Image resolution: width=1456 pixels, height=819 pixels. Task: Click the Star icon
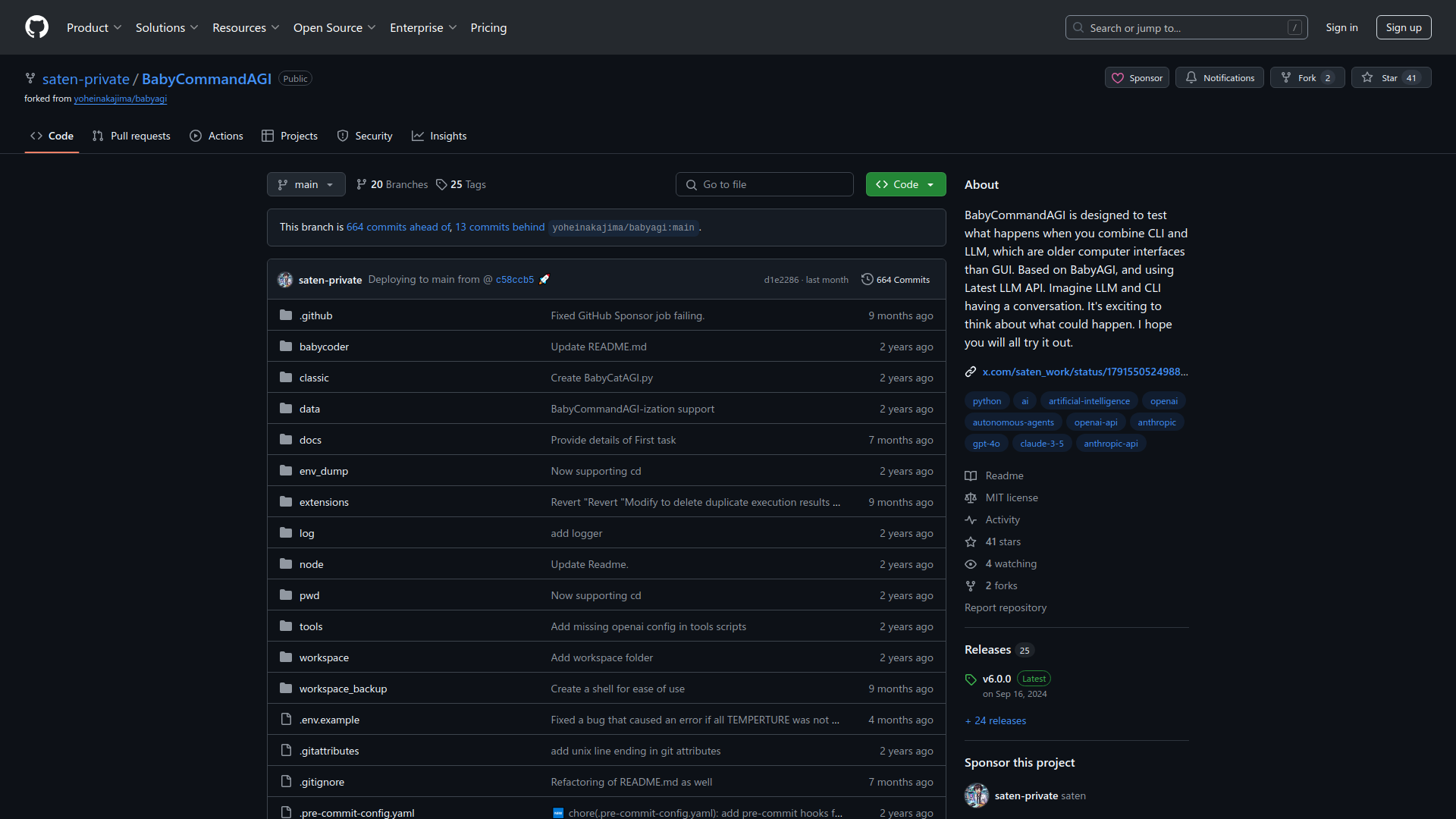(x=1367, y=77)
